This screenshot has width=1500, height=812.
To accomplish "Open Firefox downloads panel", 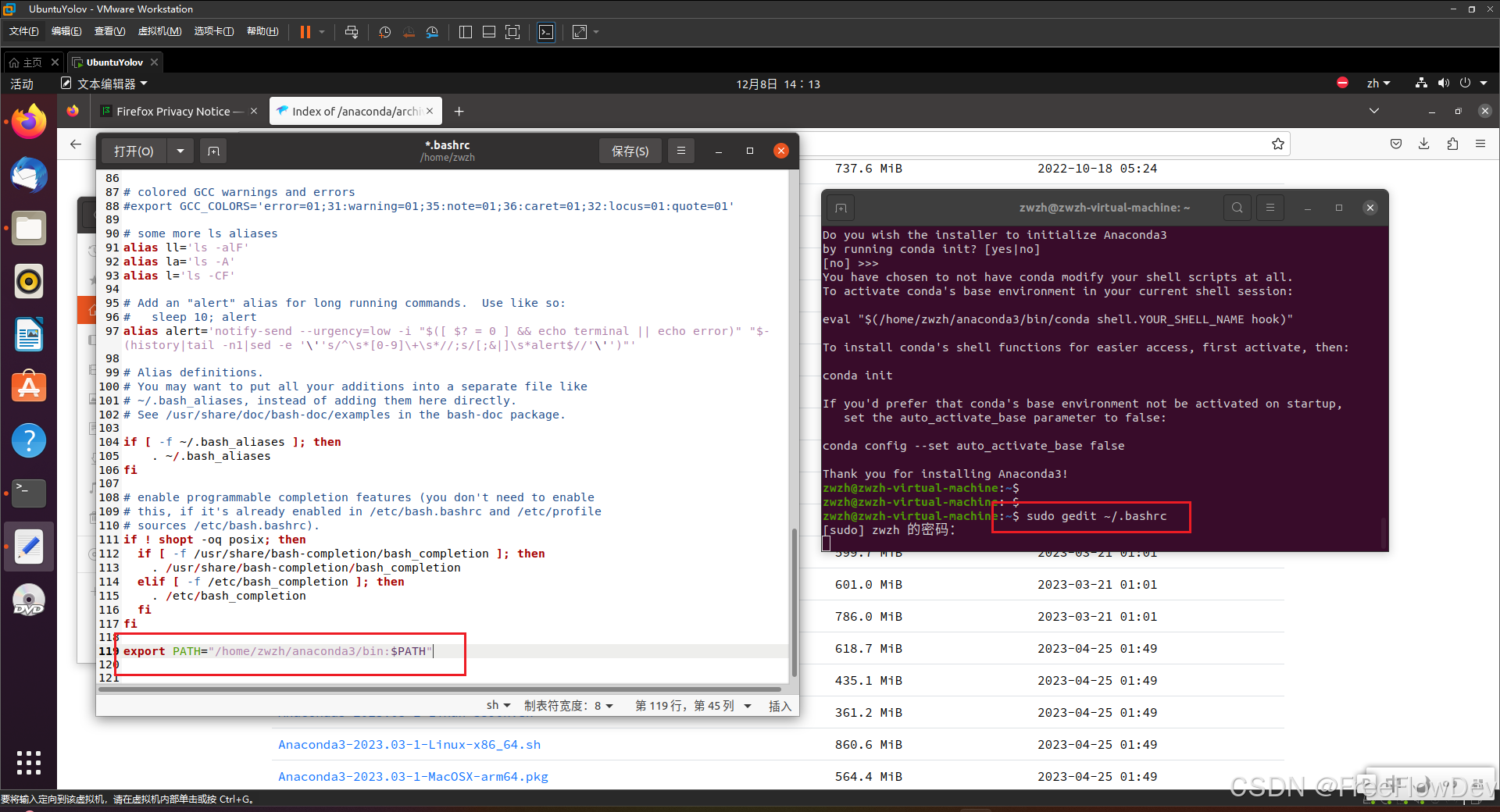I will click(x=1423, y=144).
